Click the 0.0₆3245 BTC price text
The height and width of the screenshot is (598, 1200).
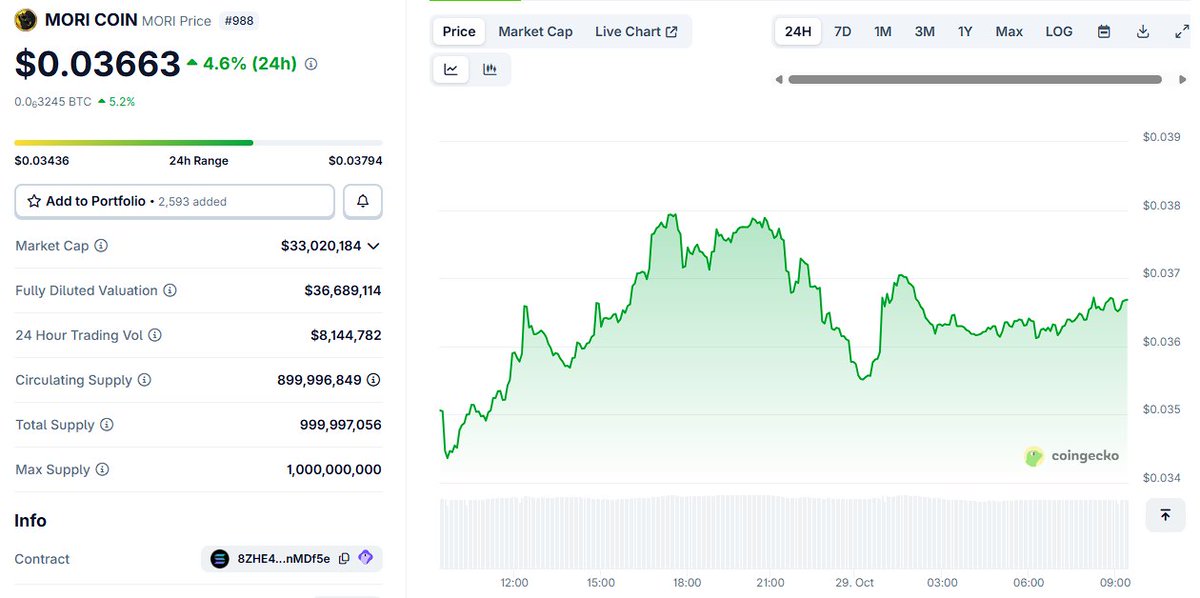coord(53,102)
